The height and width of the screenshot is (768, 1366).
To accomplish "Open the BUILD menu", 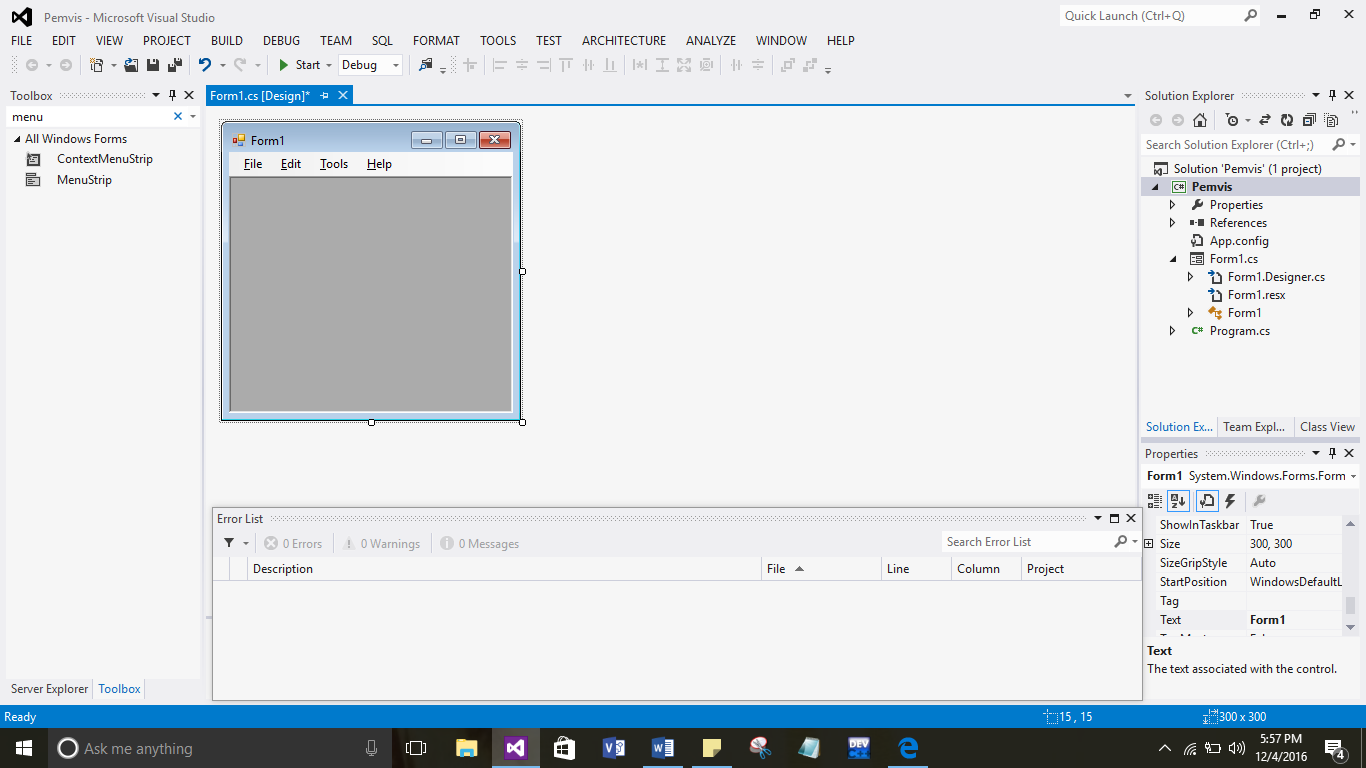I will click(227, 41).
